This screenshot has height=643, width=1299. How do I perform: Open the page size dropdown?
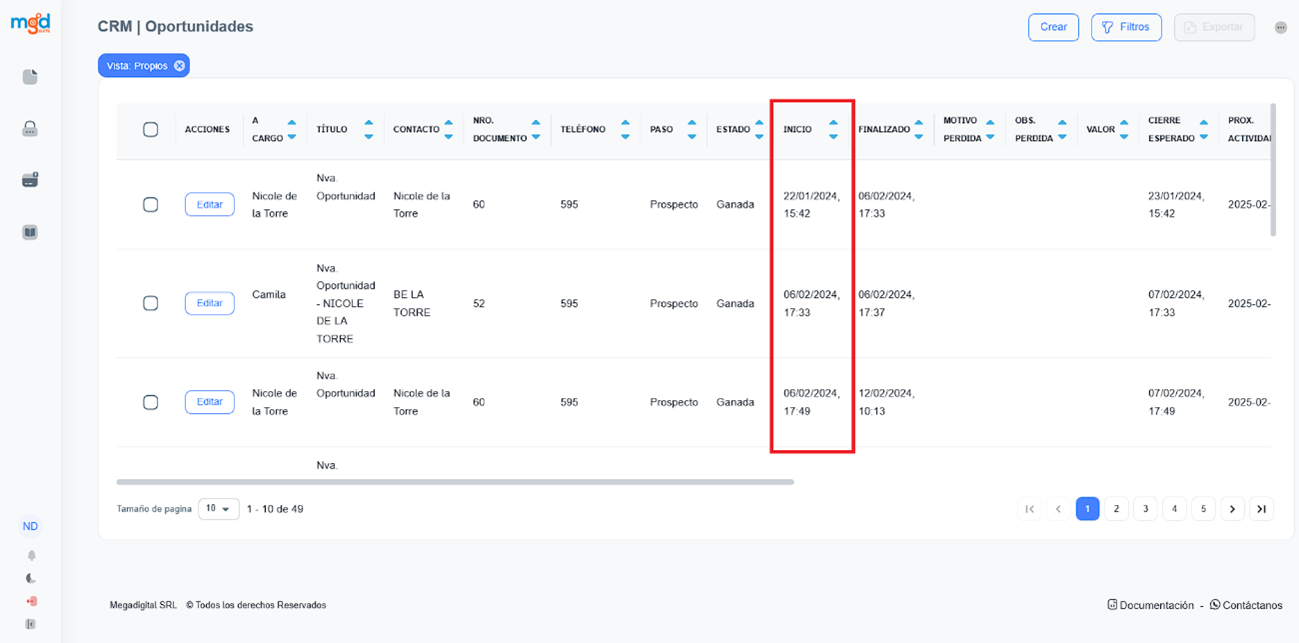(219, 509)
